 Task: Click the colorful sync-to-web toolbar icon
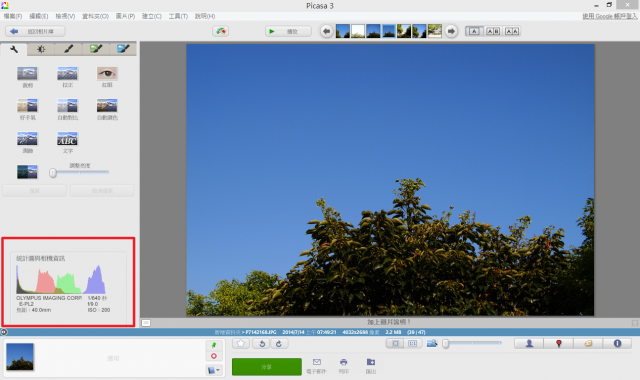pyautogui.click(x=220, y=31)
